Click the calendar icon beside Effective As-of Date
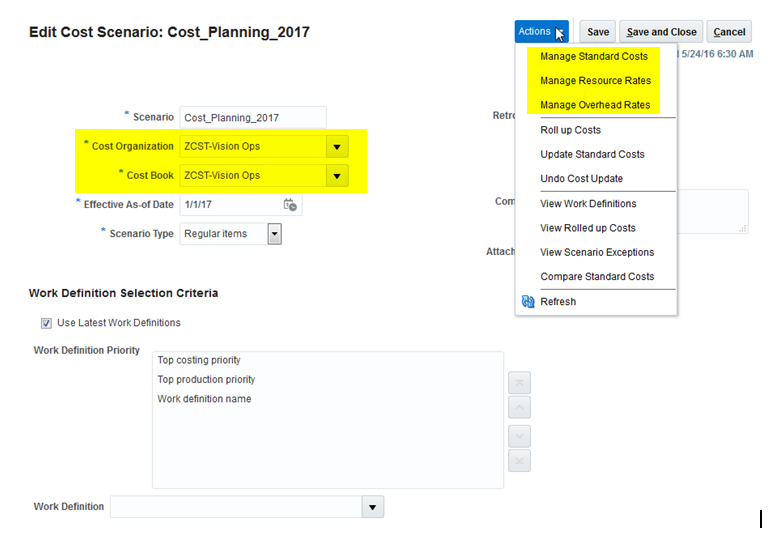The height and width of the screenshot is (538, 774). point(290,205)
